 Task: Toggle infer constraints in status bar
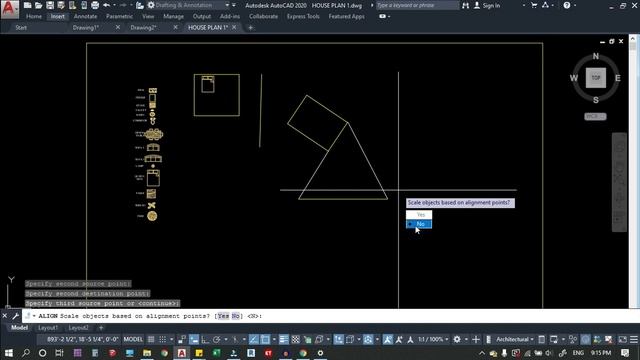182,339
